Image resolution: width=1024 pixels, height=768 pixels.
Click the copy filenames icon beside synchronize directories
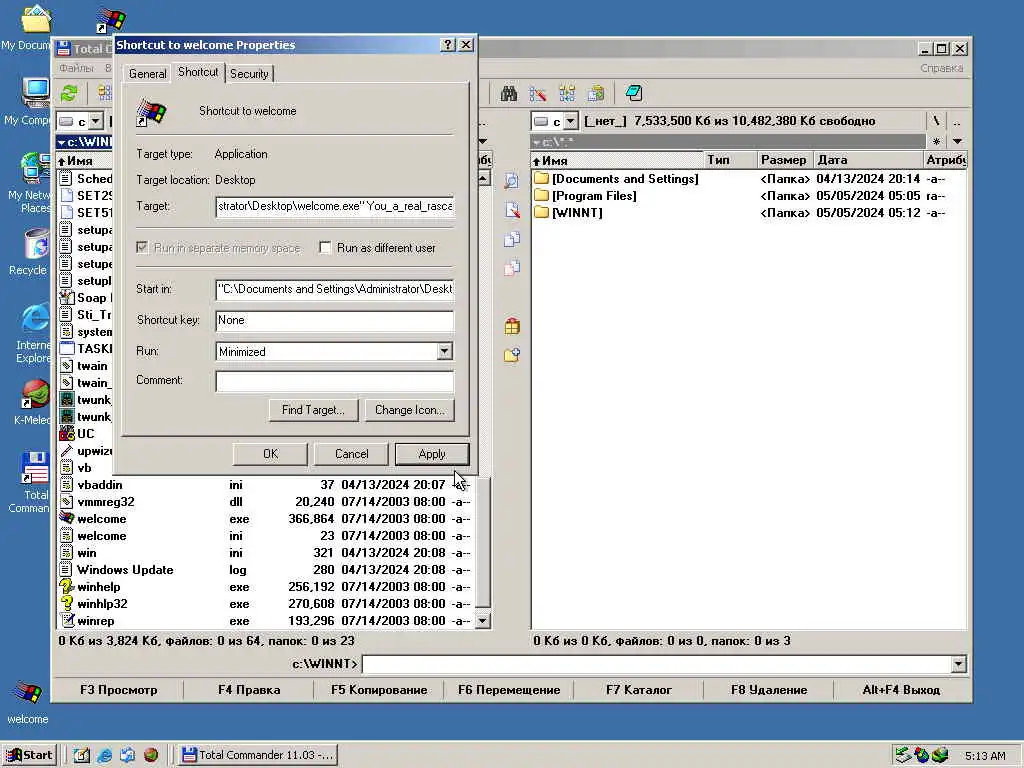[x=596, y=93]
